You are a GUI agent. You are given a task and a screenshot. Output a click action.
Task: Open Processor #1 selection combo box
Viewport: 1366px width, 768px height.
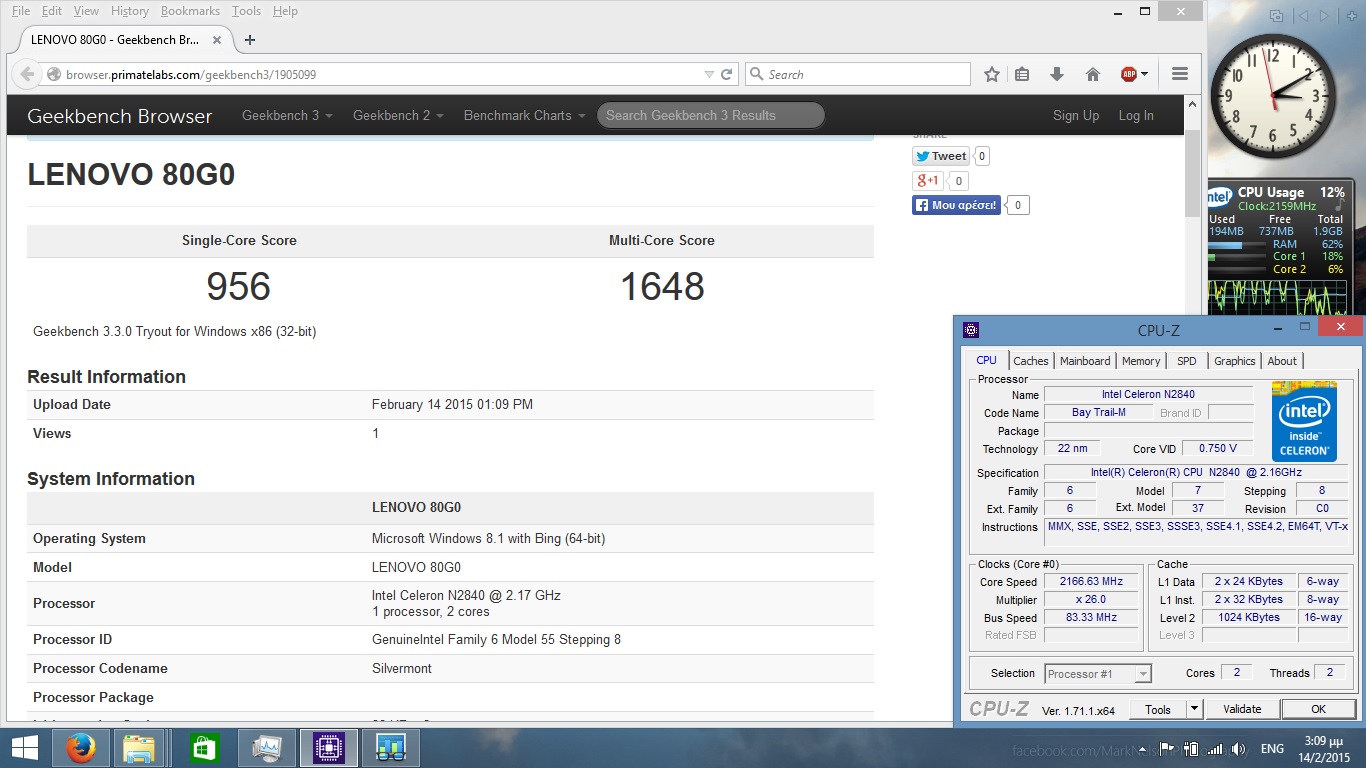click(1098, 674)
